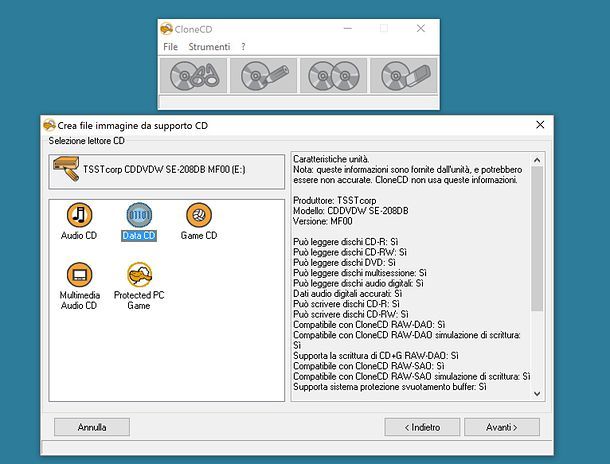This screenshot has width=610, height=464.
Task: Select the TSSTcorp CDDVDW drive entry
Action: (x=167, y=172)
